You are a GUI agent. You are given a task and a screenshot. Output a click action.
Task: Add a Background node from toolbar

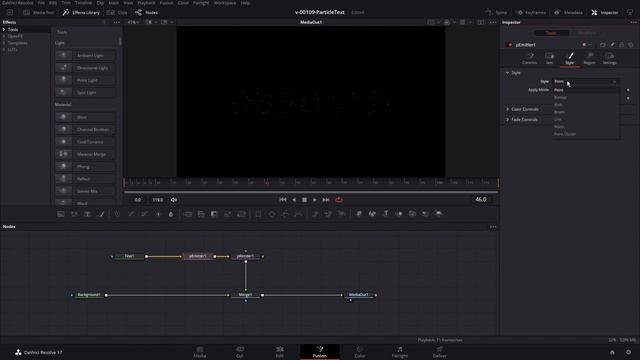[60, 214]
